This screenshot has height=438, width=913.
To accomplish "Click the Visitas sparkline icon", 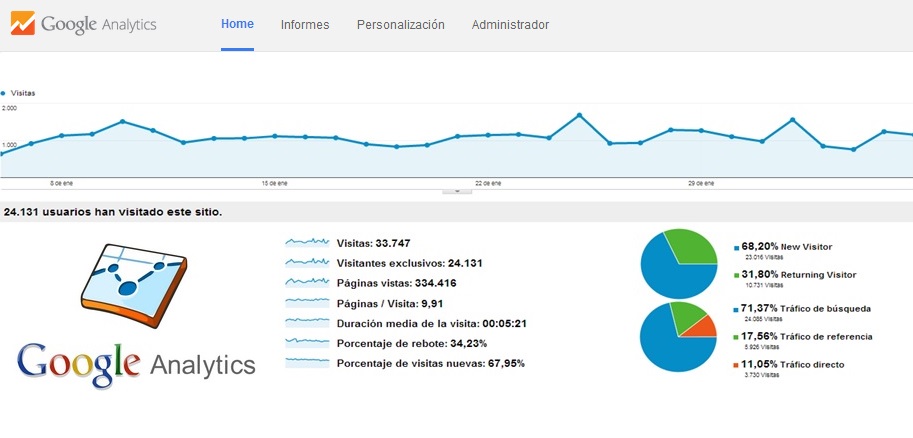I will click(307, 243).
